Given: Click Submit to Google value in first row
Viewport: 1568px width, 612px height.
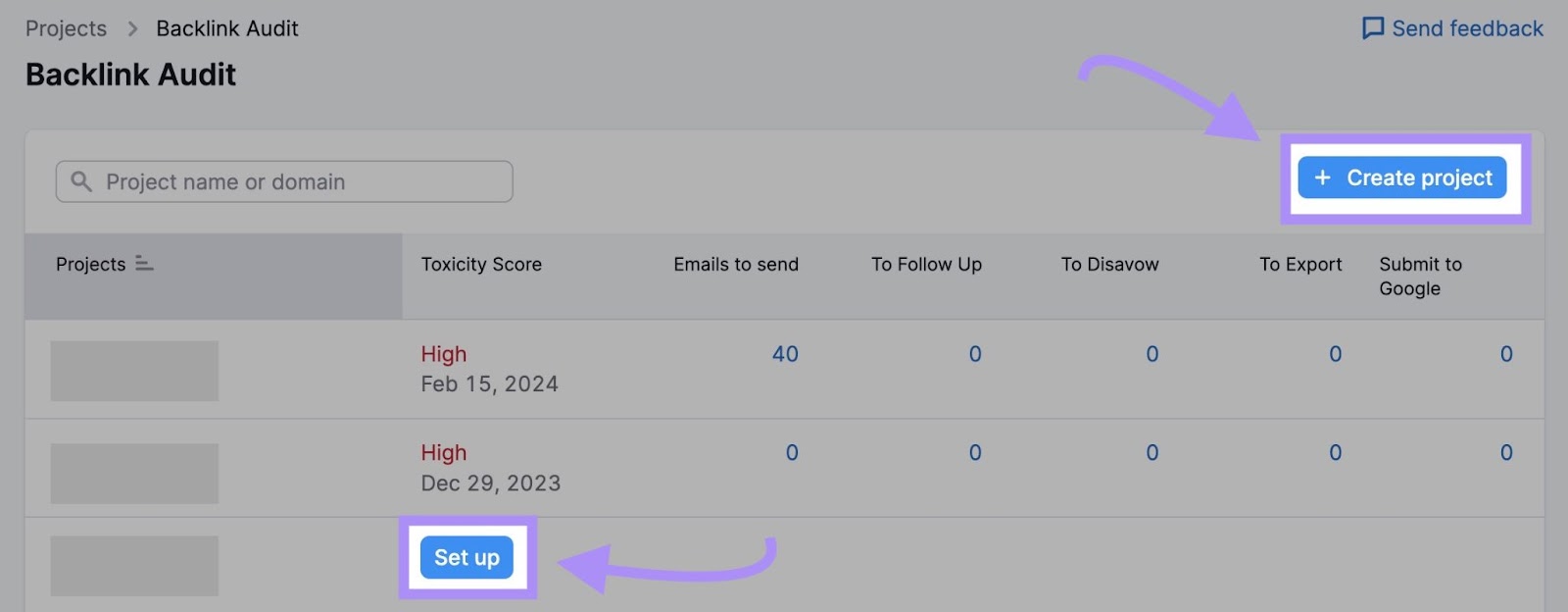Looking at the screenshot, I should click(x=1506, y=354).
